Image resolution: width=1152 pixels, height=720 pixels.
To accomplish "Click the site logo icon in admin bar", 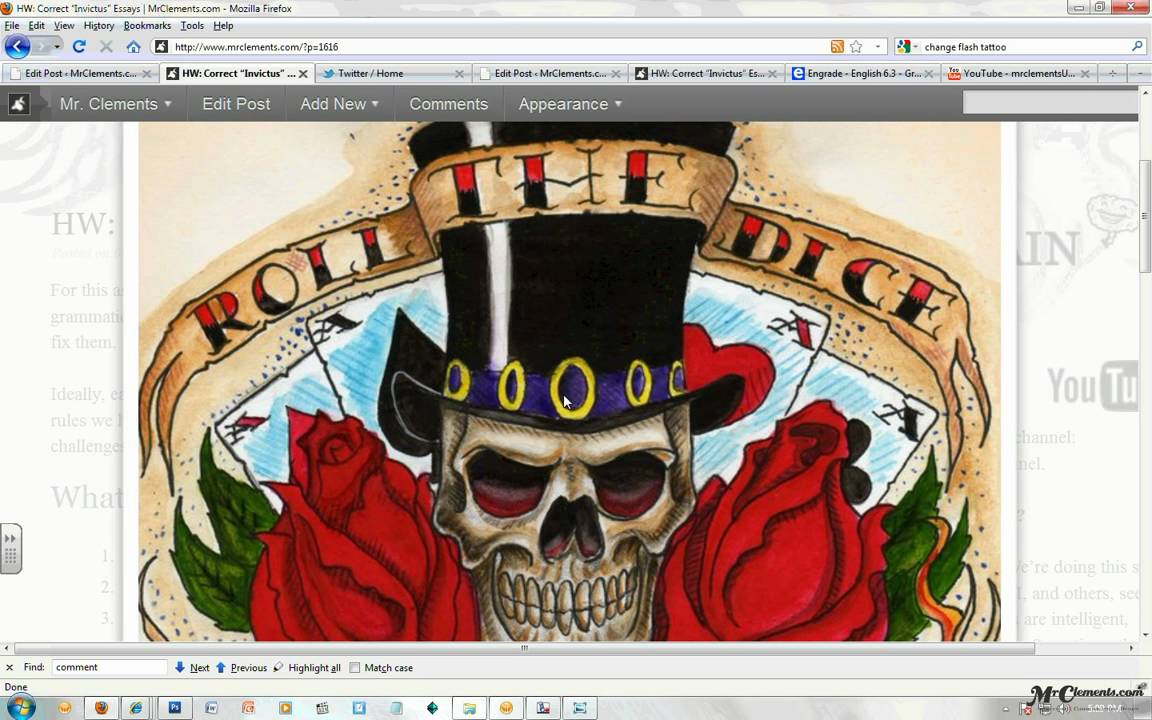I will pyautogui.click(x=18, y=104).
